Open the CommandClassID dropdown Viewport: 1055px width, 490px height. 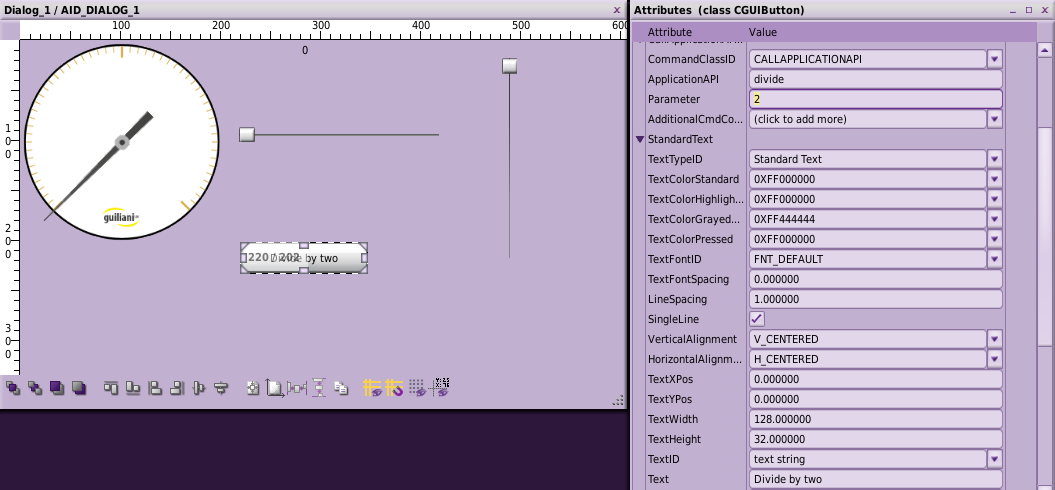(x=994, y=59)
